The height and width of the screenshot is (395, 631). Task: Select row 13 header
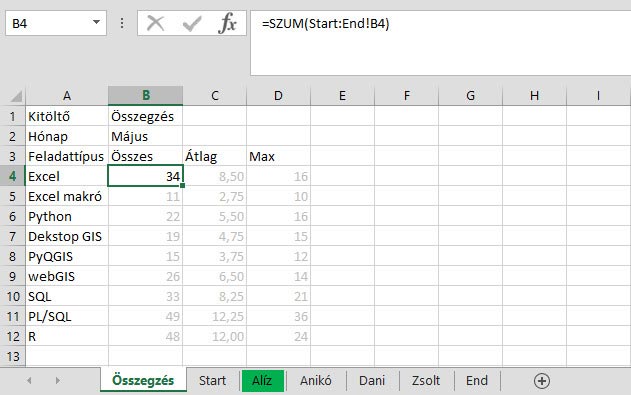[x=12, y=356]
